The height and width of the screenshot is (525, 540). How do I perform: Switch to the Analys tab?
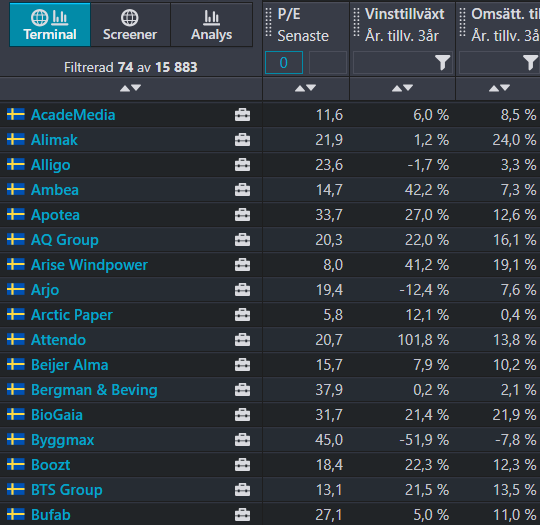pos(211,25)
